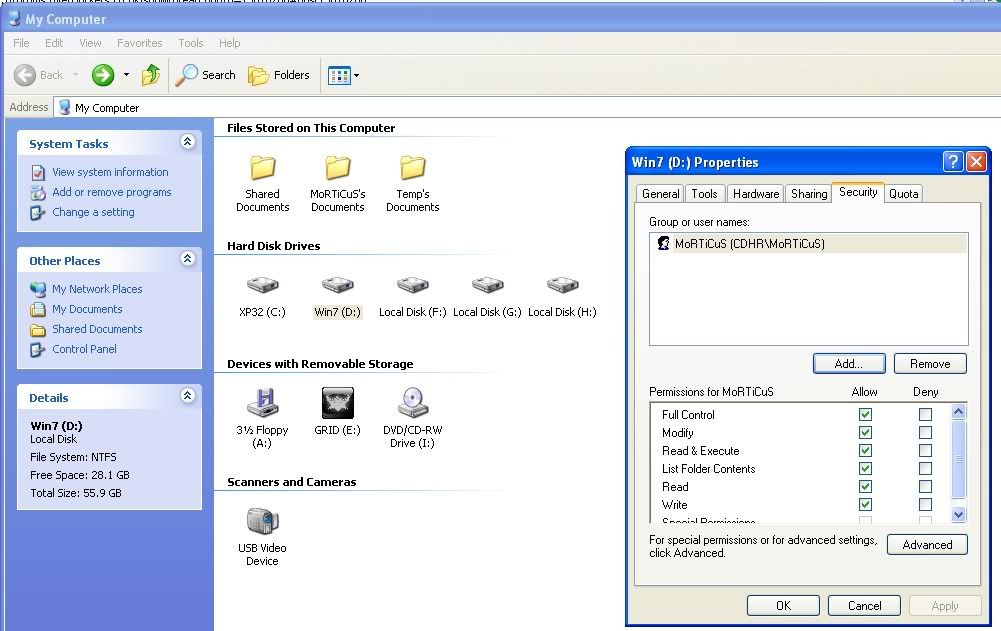Click the Control Panel icon in Other Places
Screen dimensions: 1001x631
[38, 349]
